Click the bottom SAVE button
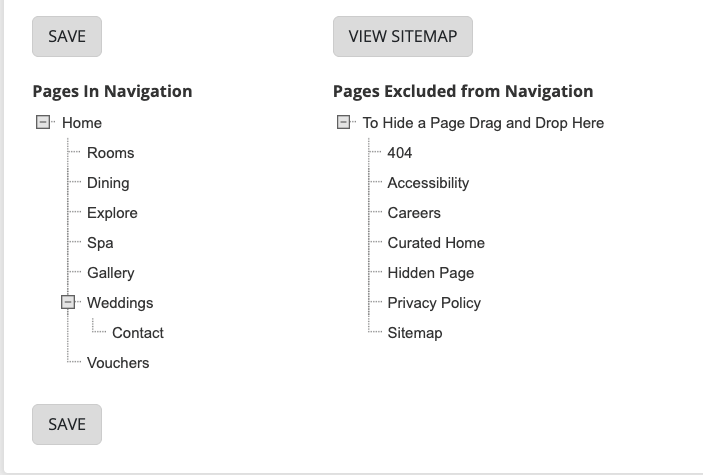The width and height of the screenshot is (703, 475). [67, 424]
